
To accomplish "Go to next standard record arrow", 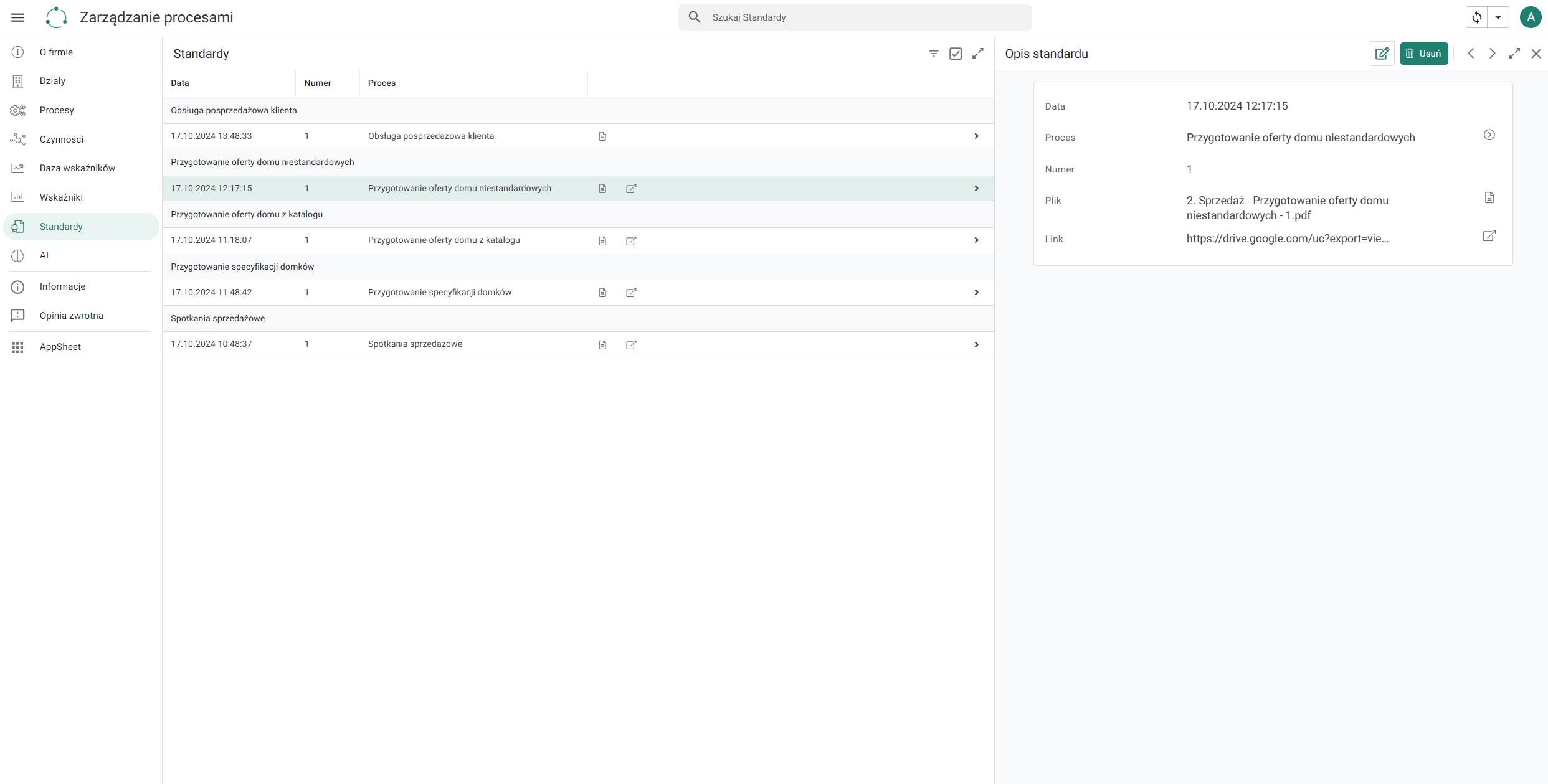I will pyautogui.click(x=1493, y=54).
